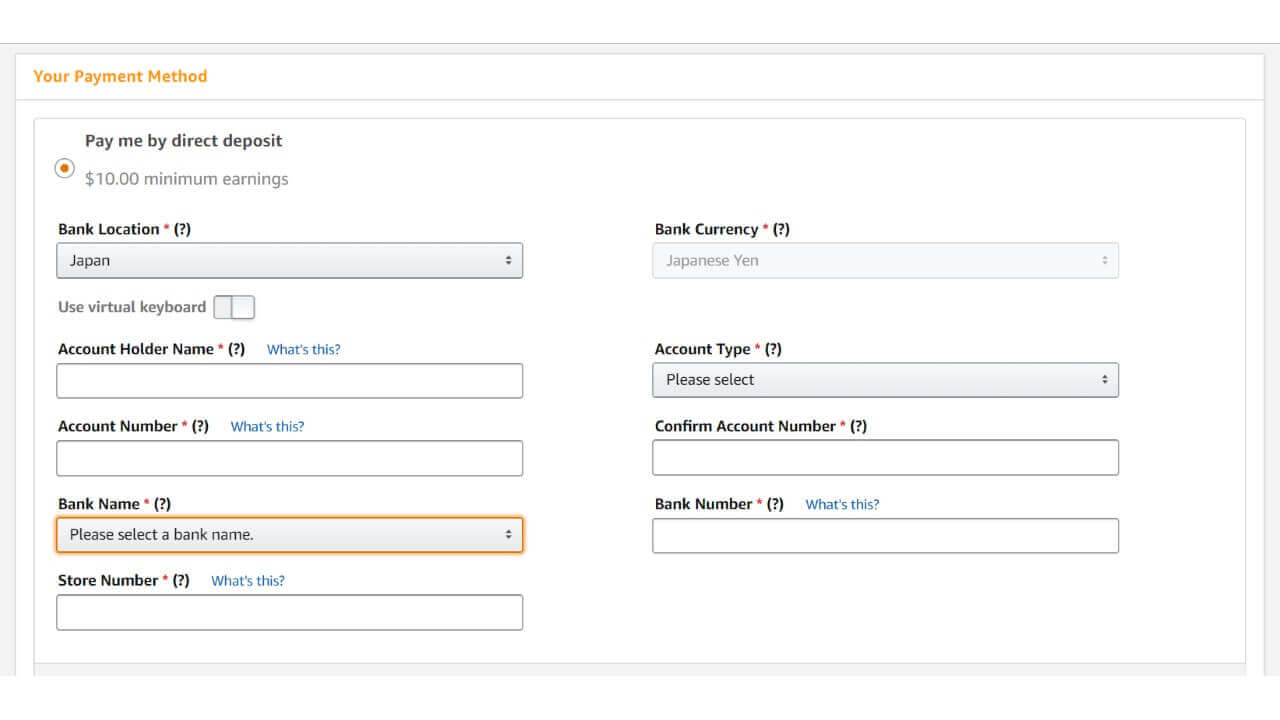The height and width of the screenshot is (720, 1280).
Task: Click the (?) help beside Bank Currency
Action: (x=781, y=229)
